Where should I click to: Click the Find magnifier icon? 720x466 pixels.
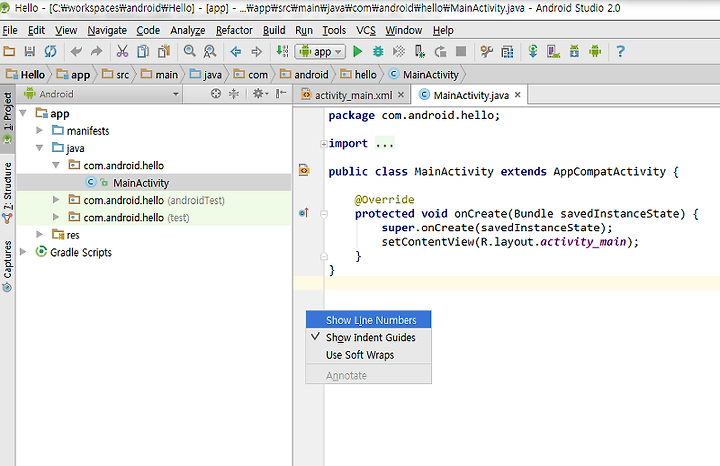[189, 51]
